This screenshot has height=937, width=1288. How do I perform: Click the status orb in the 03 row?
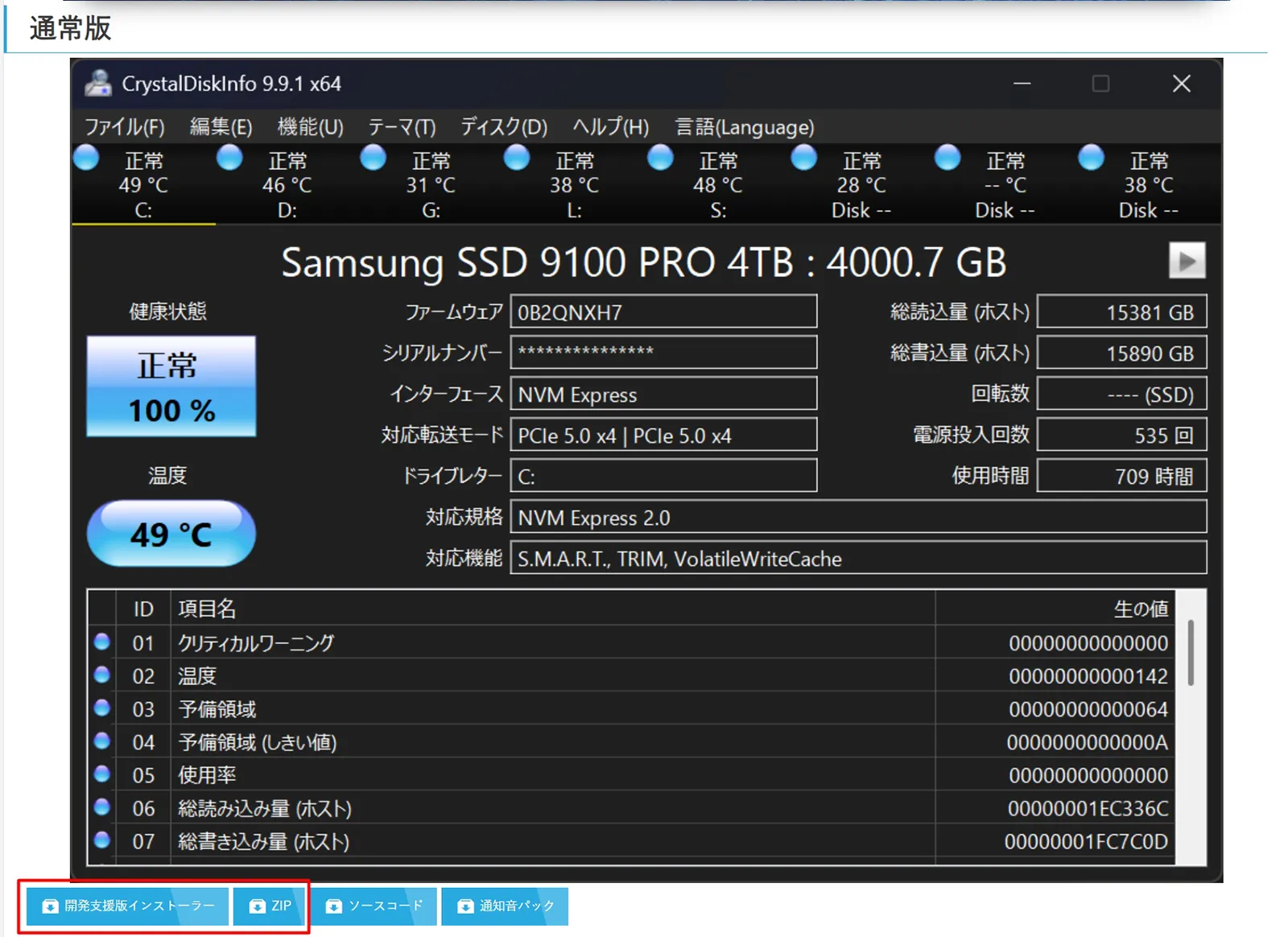101,708
